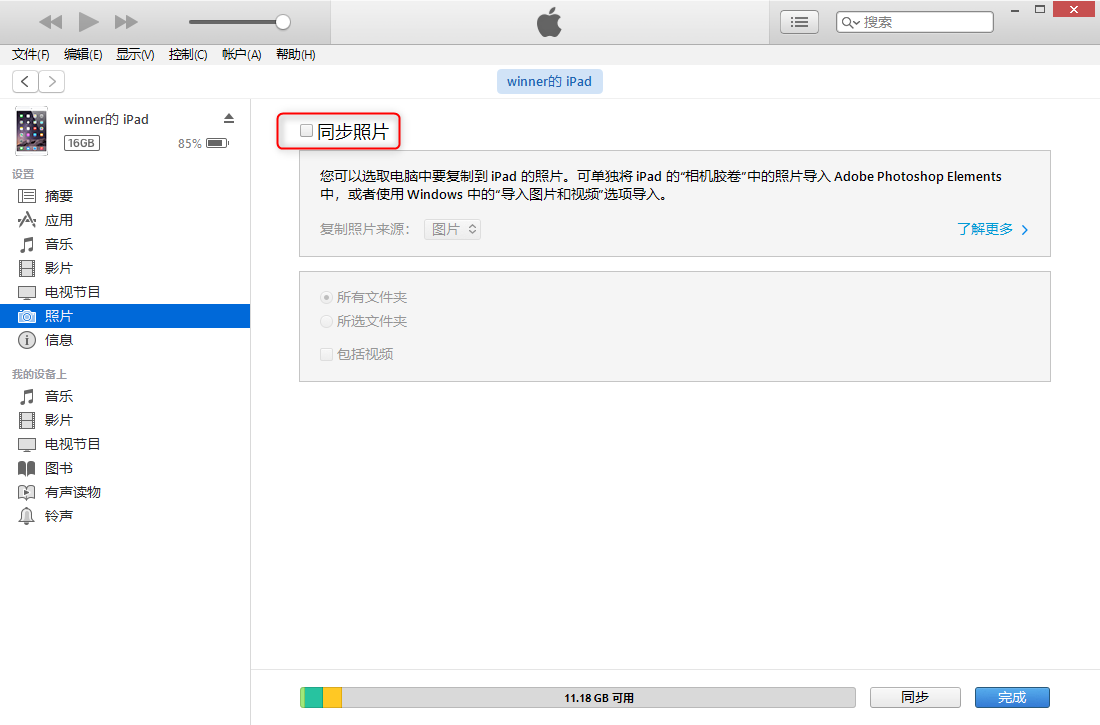Enable the 同步照片 checkbox

(x=307, y=131)
